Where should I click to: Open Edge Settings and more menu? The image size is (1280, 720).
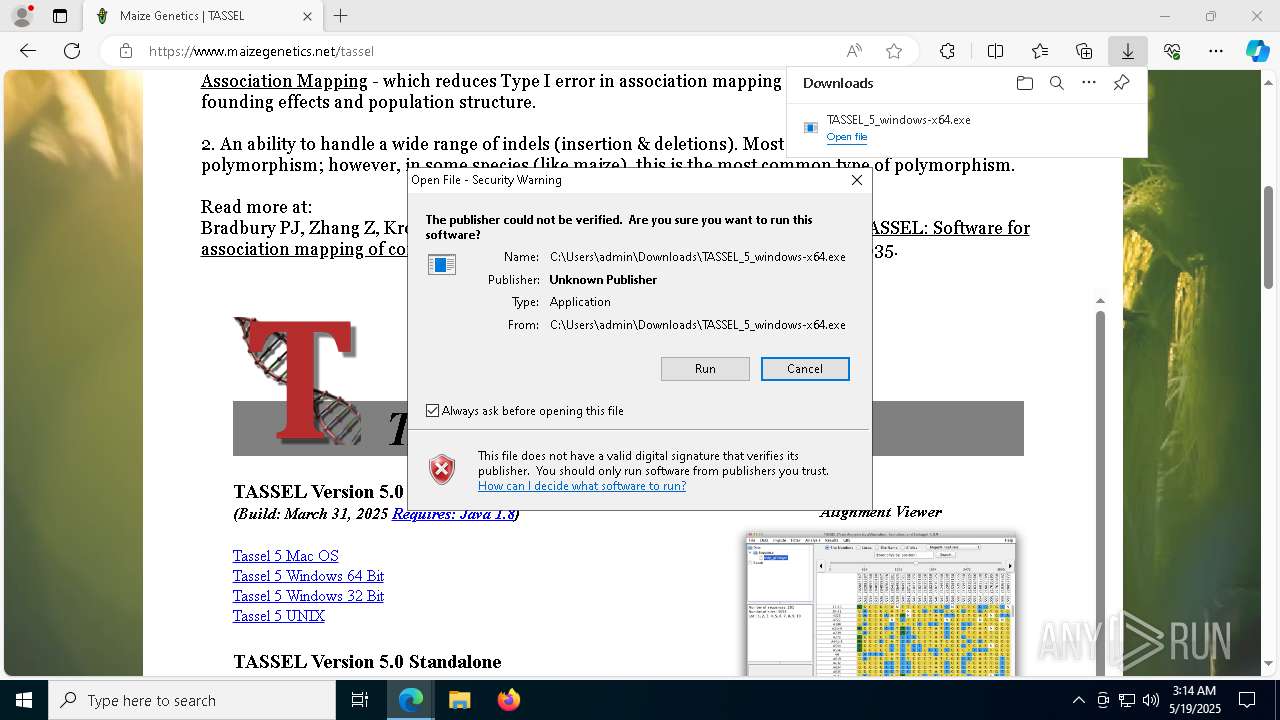tap(1216, 51)
